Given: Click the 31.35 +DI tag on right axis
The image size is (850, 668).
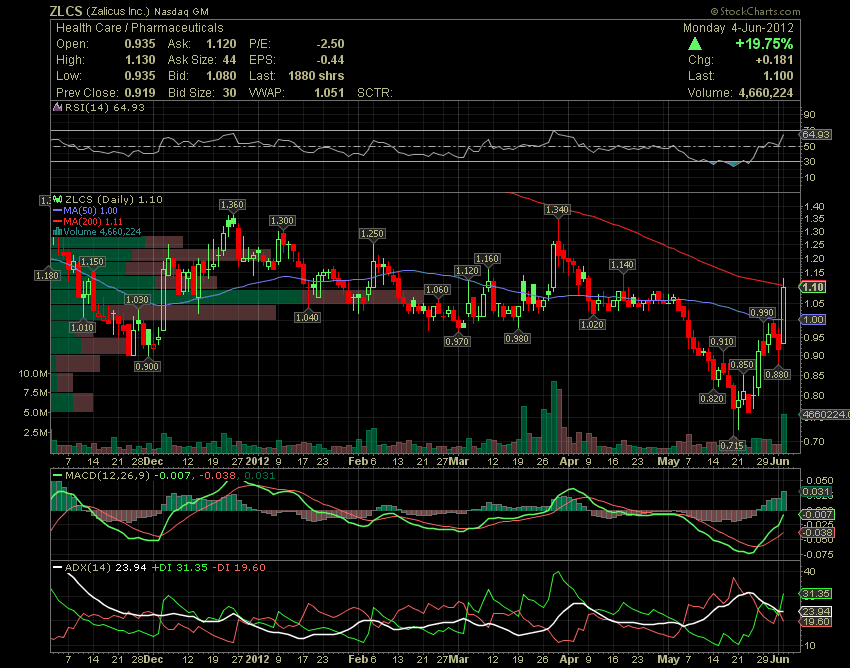Looking at the screenshot, I should 816,594.
